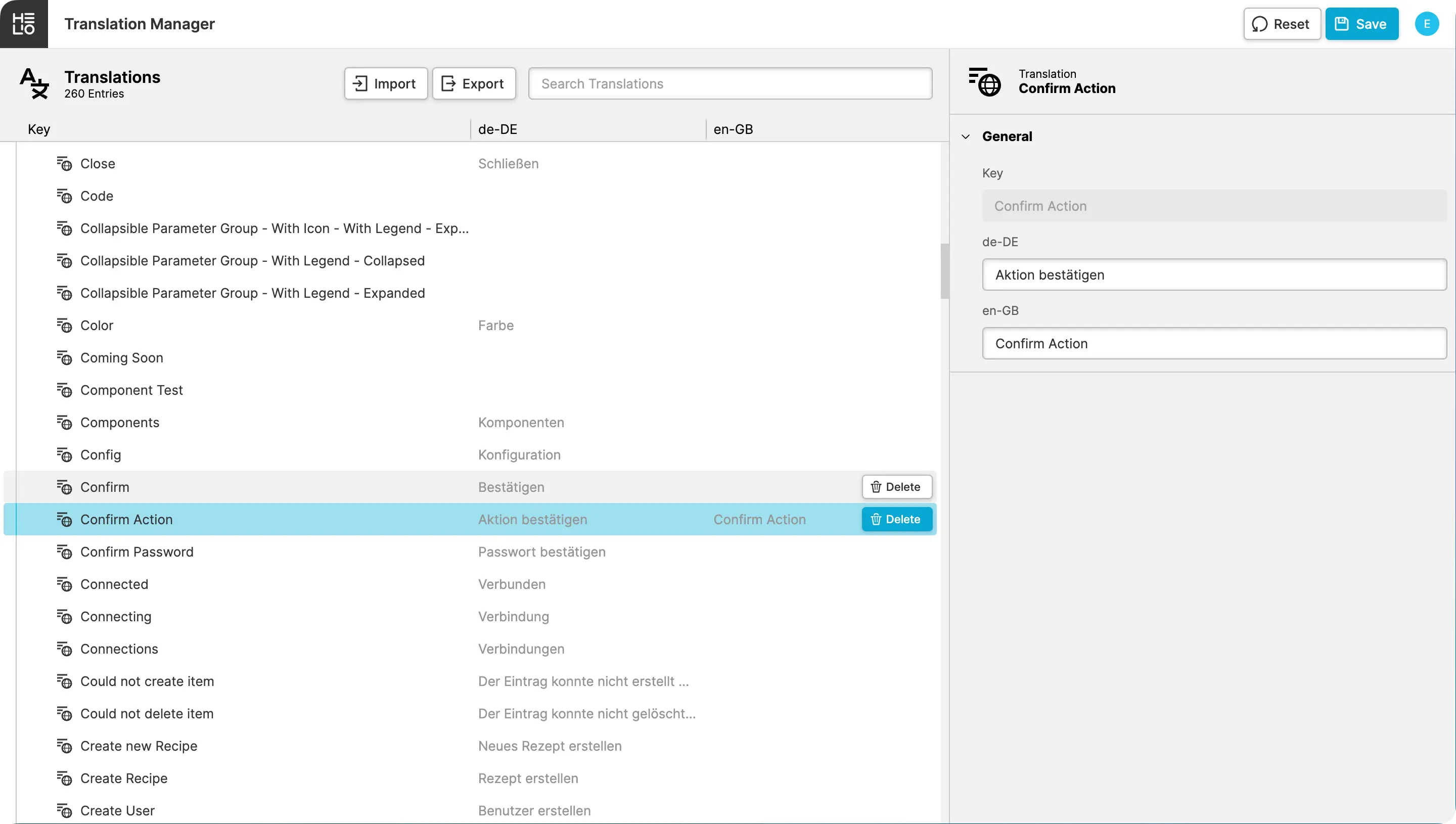
Task: Save the translations
Action: [1361, 24]
